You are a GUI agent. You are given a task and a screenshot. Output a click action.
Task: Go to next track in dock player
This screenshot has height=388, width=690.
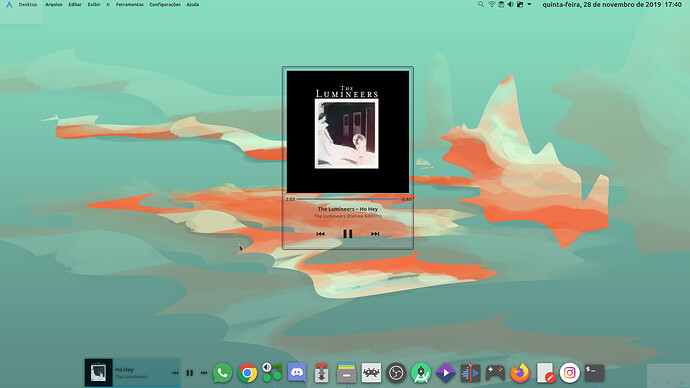pyautogui.click(x=204, y=373)
